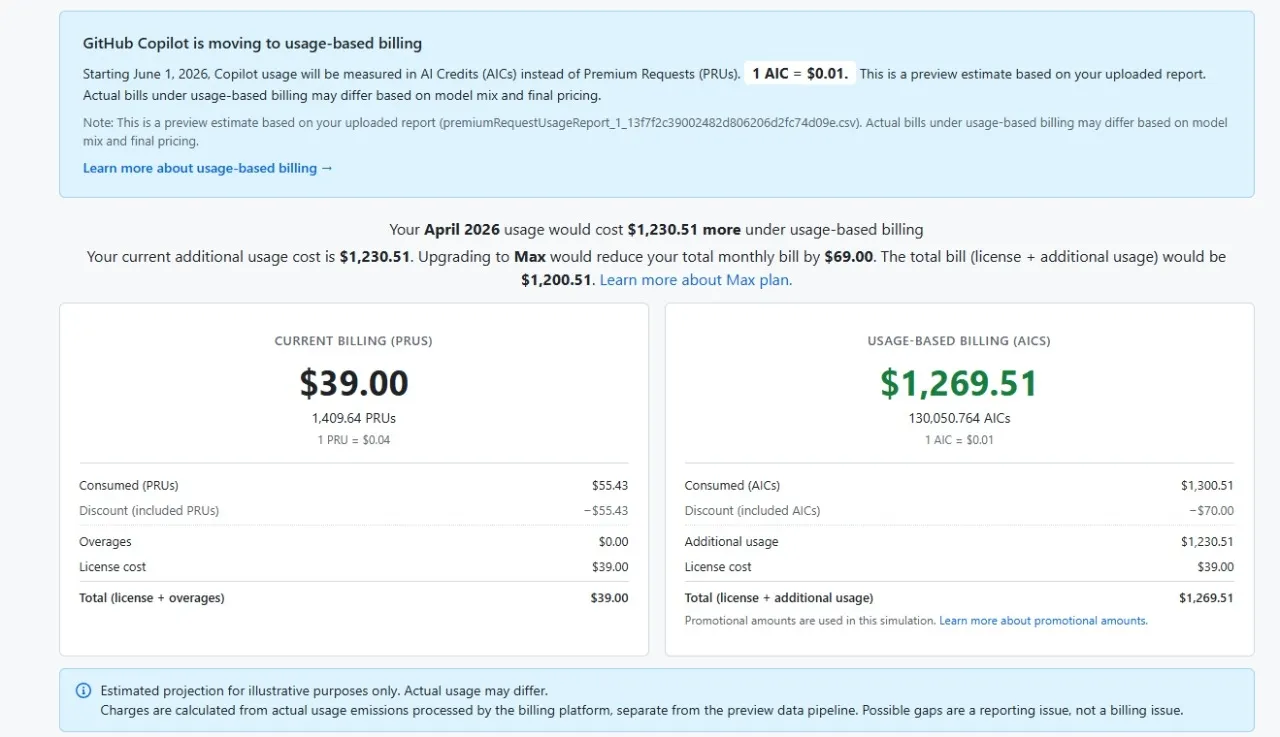
Task: Click the '1,409.64 PRUs' count
Action: 354,418
